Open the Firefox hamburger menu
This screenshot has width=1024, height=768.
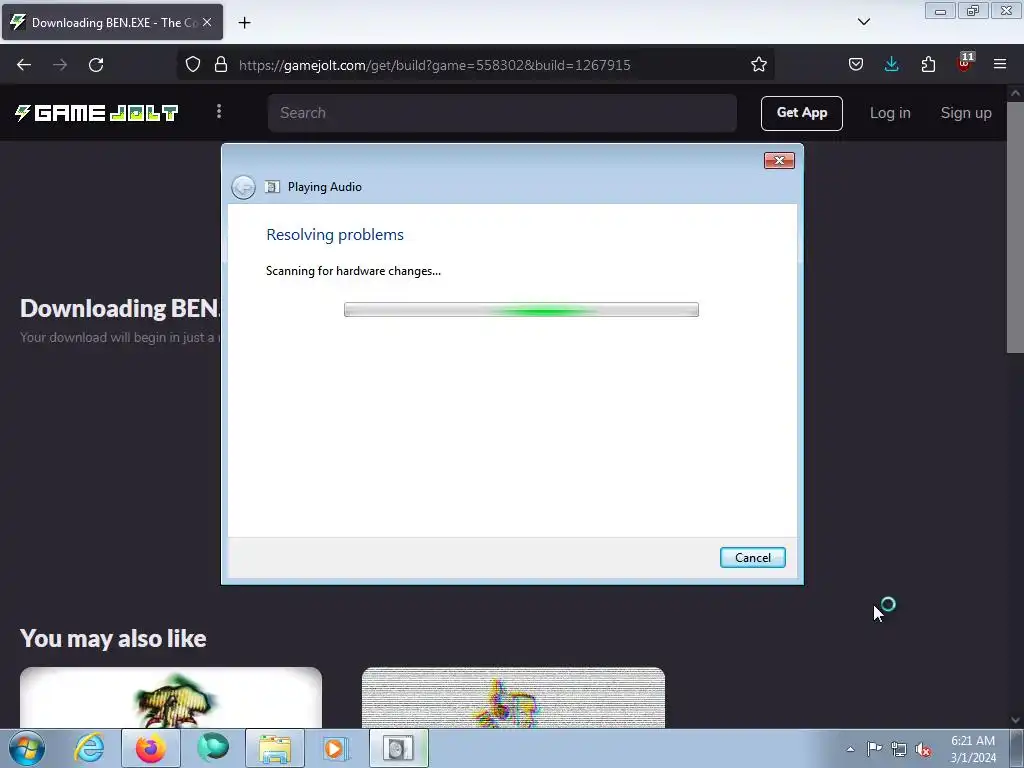1000,64
